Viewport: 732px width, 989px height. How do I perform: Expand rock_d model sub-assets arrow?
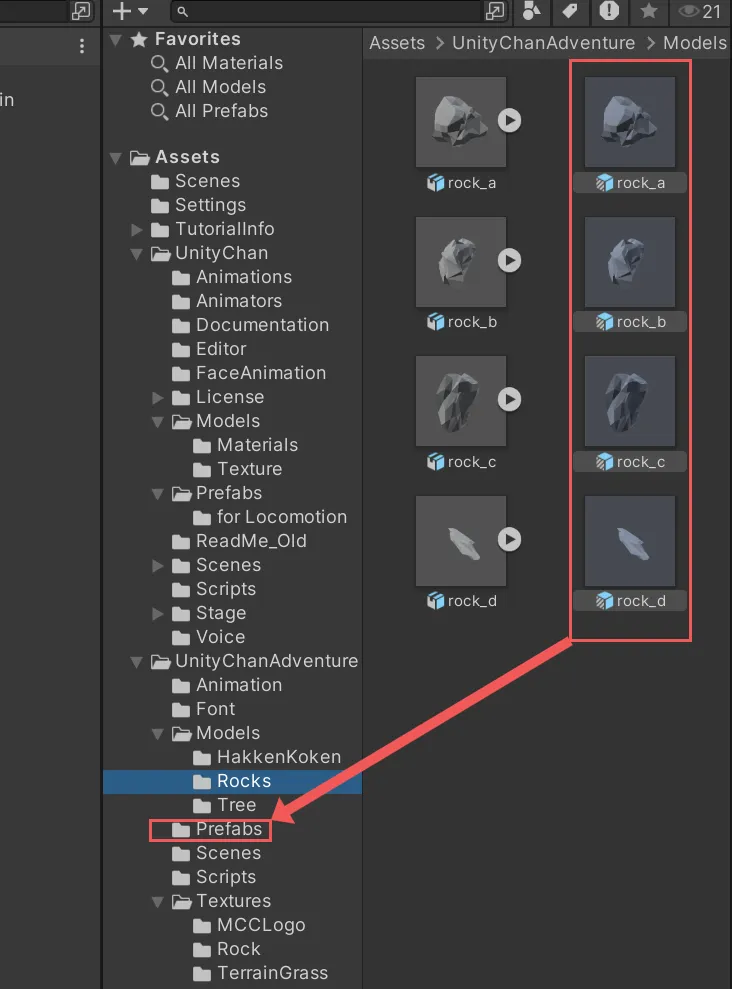pyautogui.click(x=510, y=539)
